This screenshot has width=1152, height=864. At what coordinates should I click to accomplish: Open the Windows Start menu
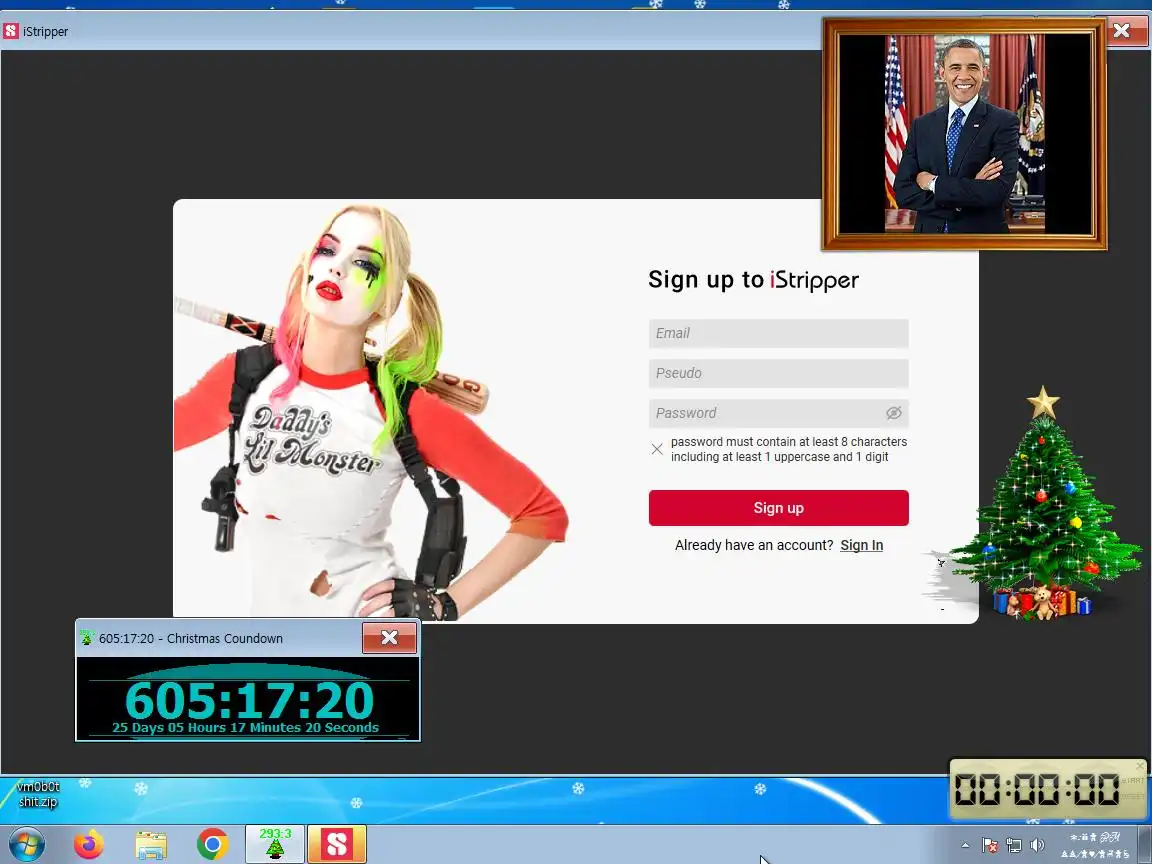pyautogui.click(x=26, y=844)
